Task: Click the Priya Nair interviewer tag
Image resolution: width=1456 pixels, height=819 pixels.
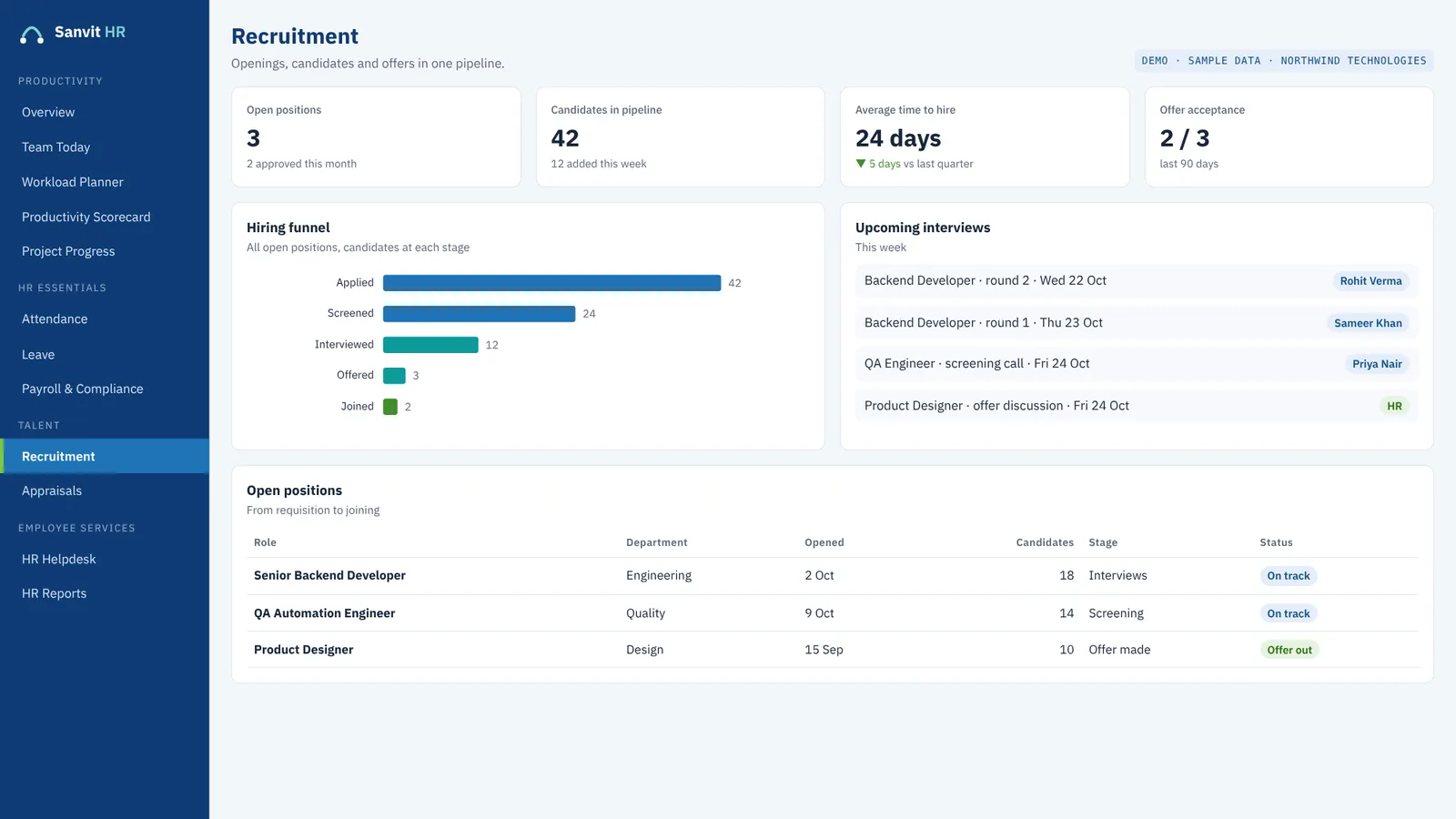Action: (1377, 364)
